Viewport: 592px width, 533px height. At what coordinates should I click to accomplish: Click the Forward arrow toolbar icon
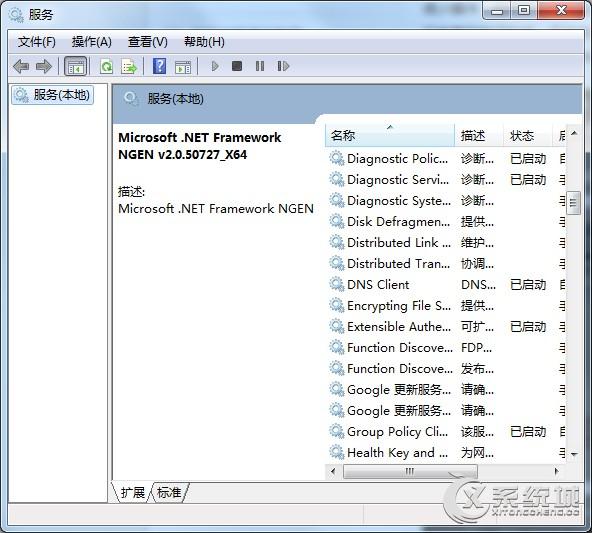click(x=44, y=66)
